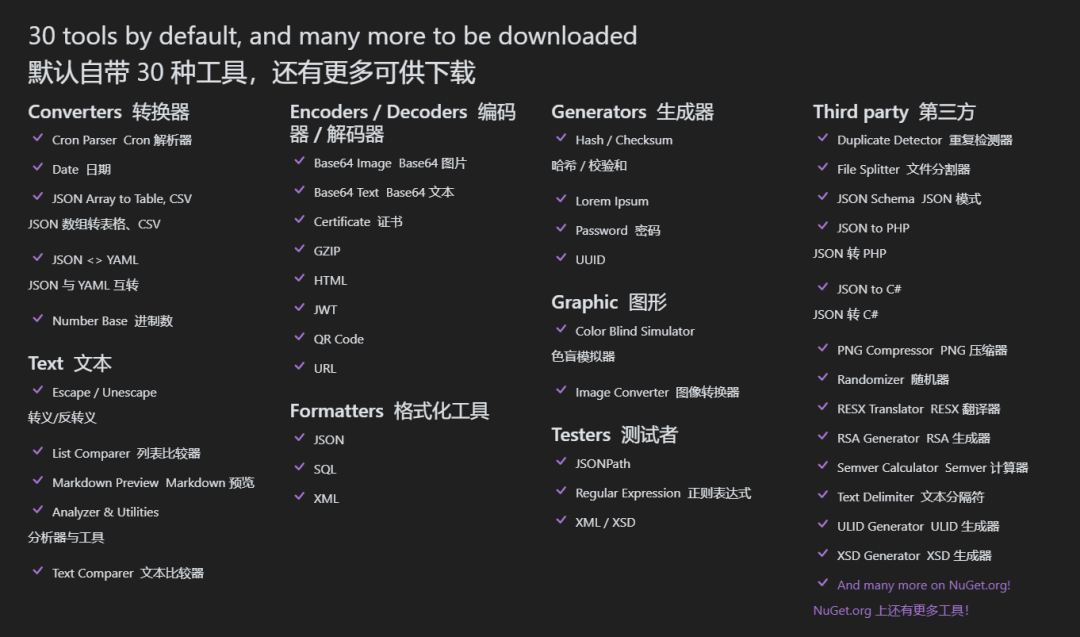Click the checkmark next to Duplicate Detector
This screenshot has width=1080, height=637.
click(x=822, y=139)
